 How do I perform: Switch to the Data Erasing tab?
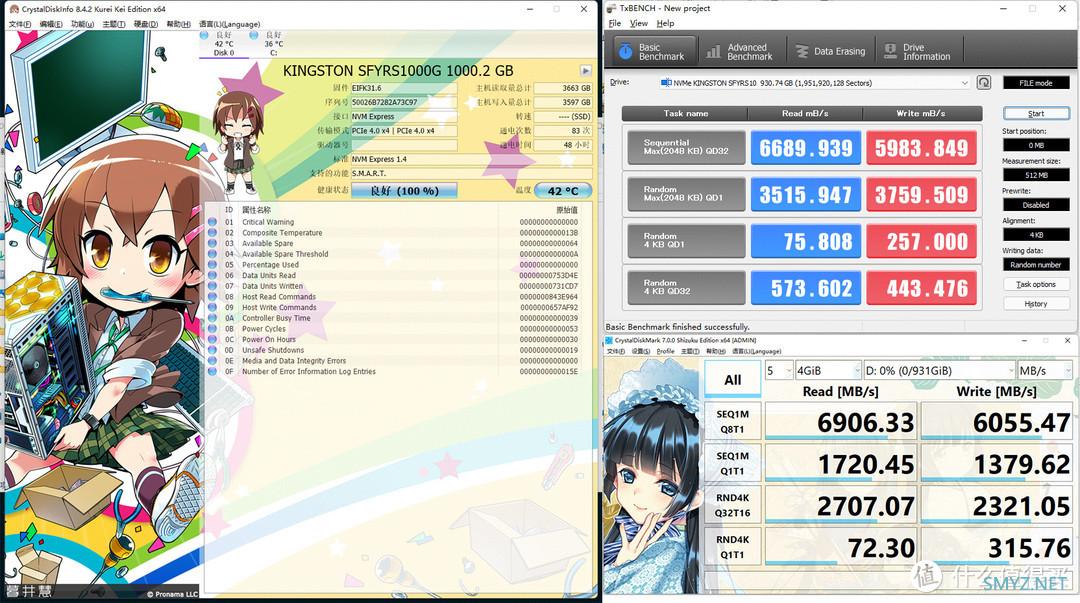tap(830, 52)
